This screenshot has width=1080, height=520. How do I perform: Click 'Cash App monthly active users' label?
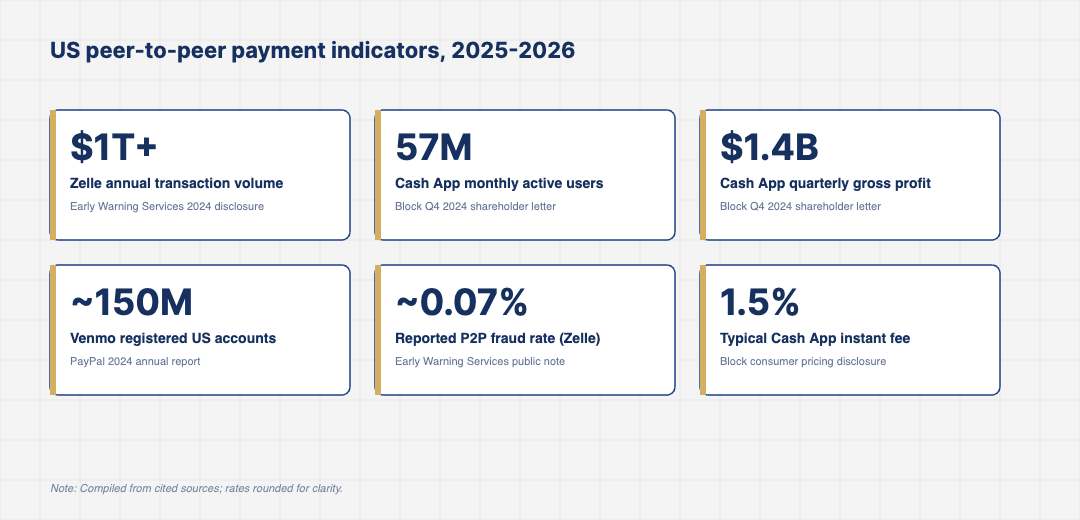click(x=499, y=183)
